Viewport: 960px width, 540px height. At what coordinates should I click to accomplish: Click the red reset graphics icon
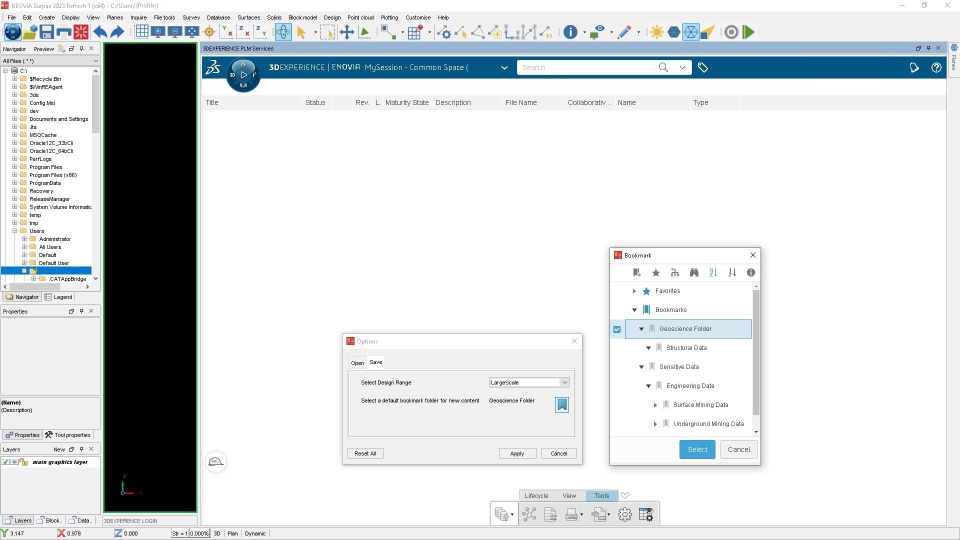81,32
